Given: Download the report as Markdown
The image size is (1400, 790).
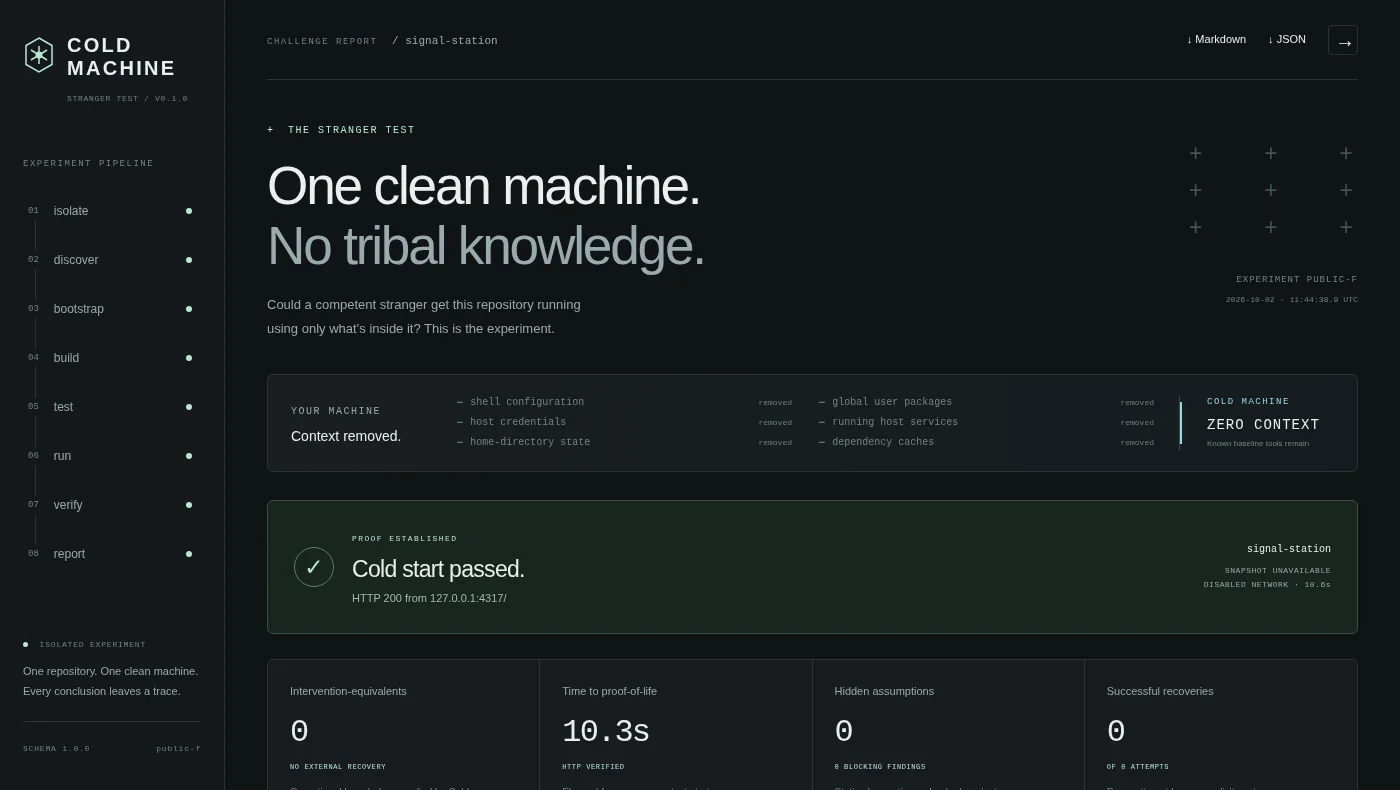Looking at the screenshot, I should point(1216,40).
